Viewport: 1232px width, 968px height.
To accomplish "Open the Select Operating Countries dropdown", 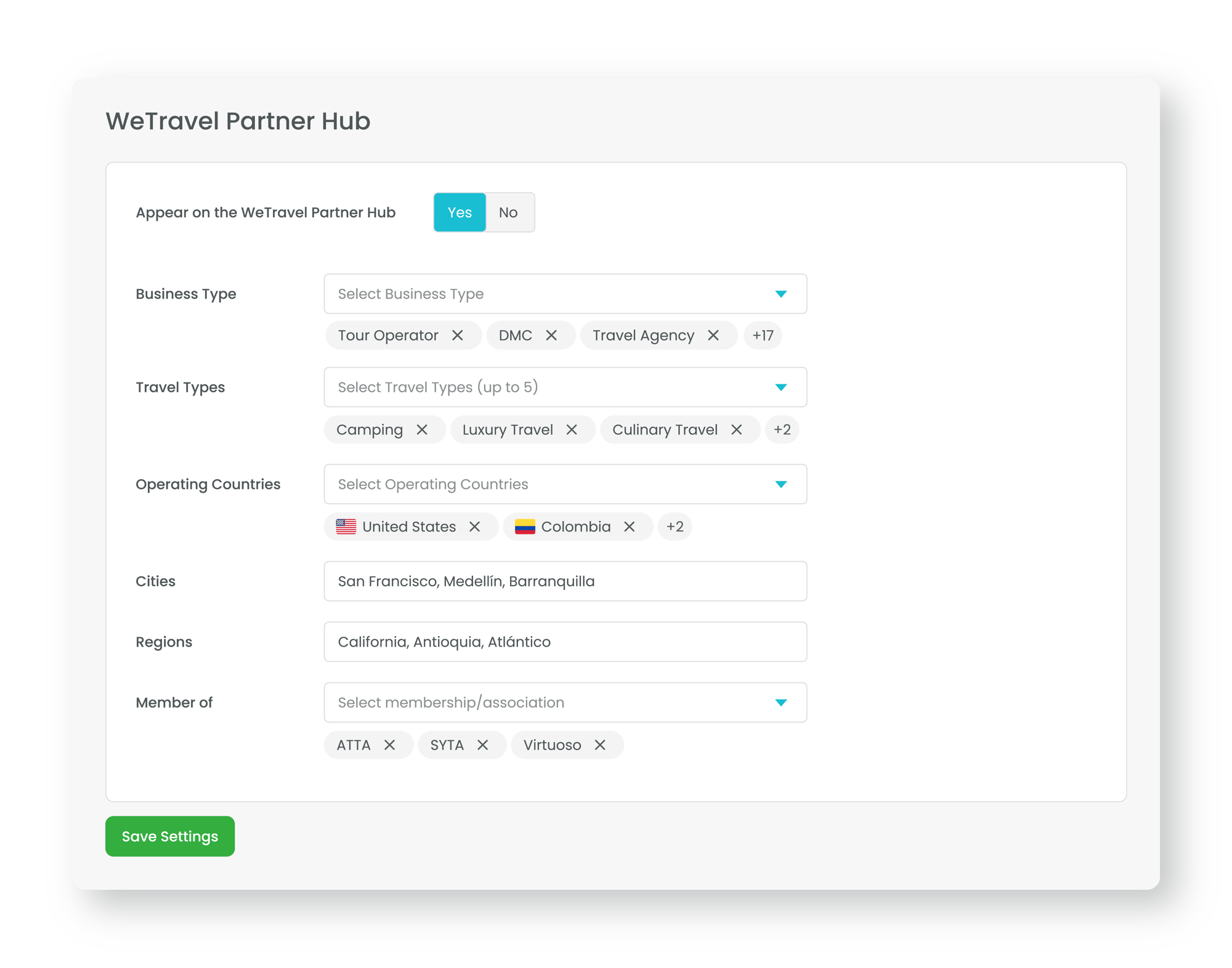I will 565,484.
